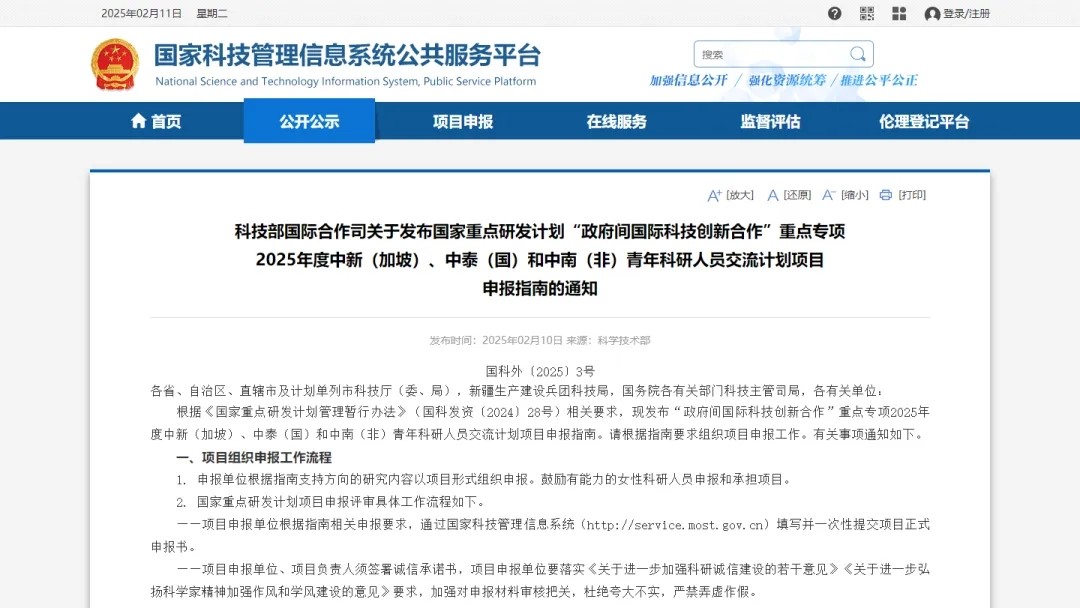Screen dimensions: 1080x608
Task: Click the 星期二 weekday text
Action: click(211, 14)
